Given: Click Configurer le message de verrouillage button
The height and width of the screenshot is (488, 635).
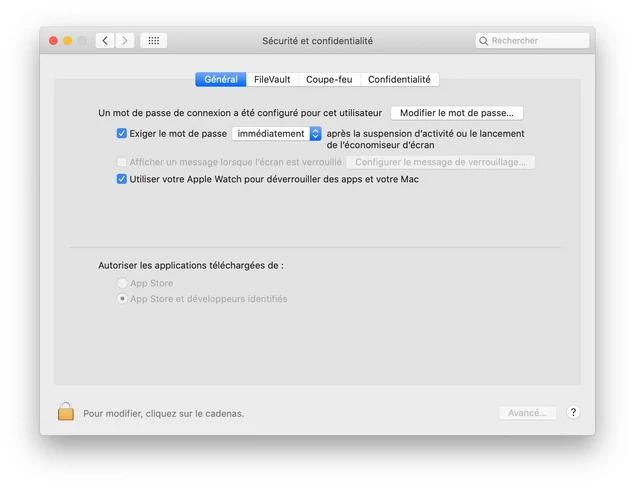Looking at the screenshot, I should (441, 162).
